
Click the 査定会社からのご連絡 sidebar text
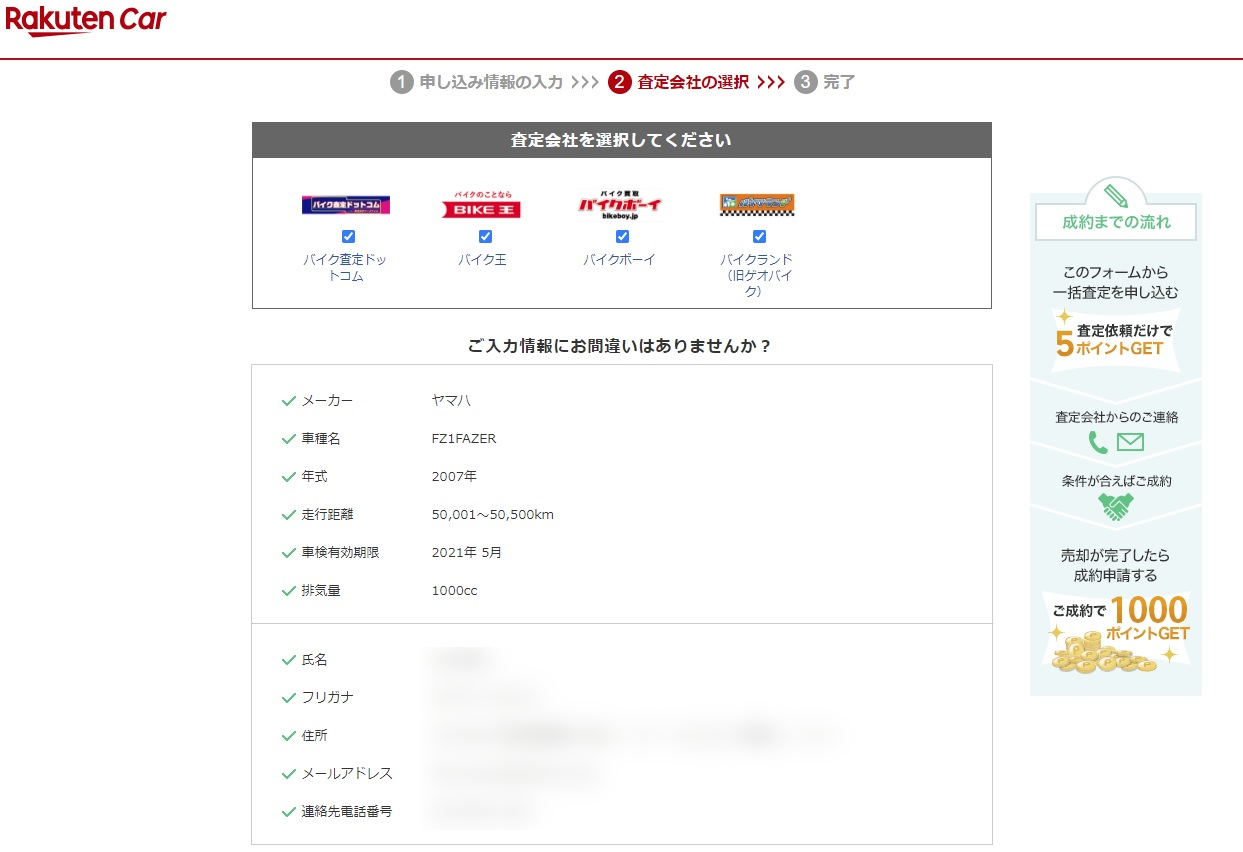(x=1116, y=417)
